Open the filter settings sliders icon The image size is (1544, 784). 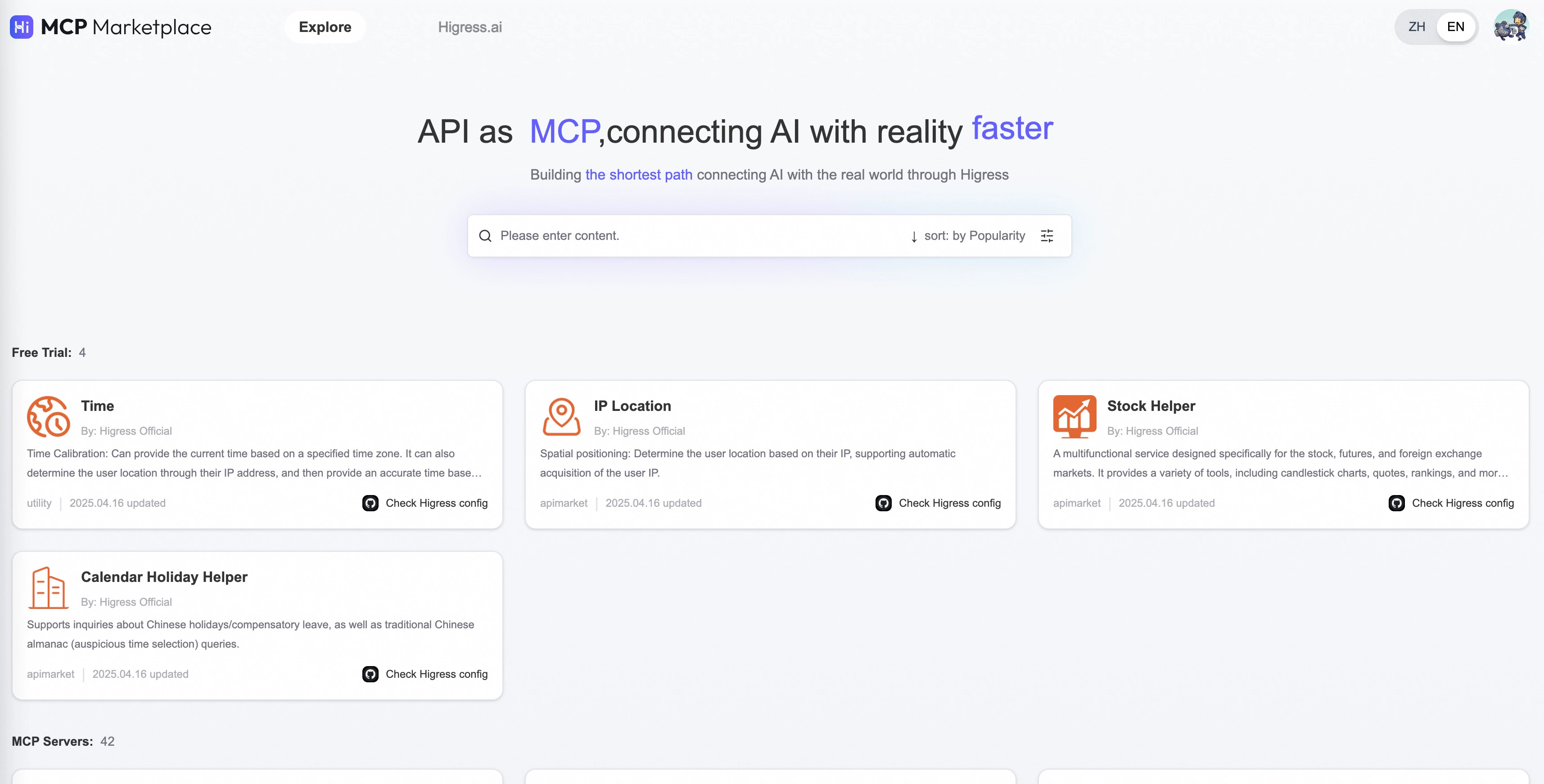coord(1047,236)
